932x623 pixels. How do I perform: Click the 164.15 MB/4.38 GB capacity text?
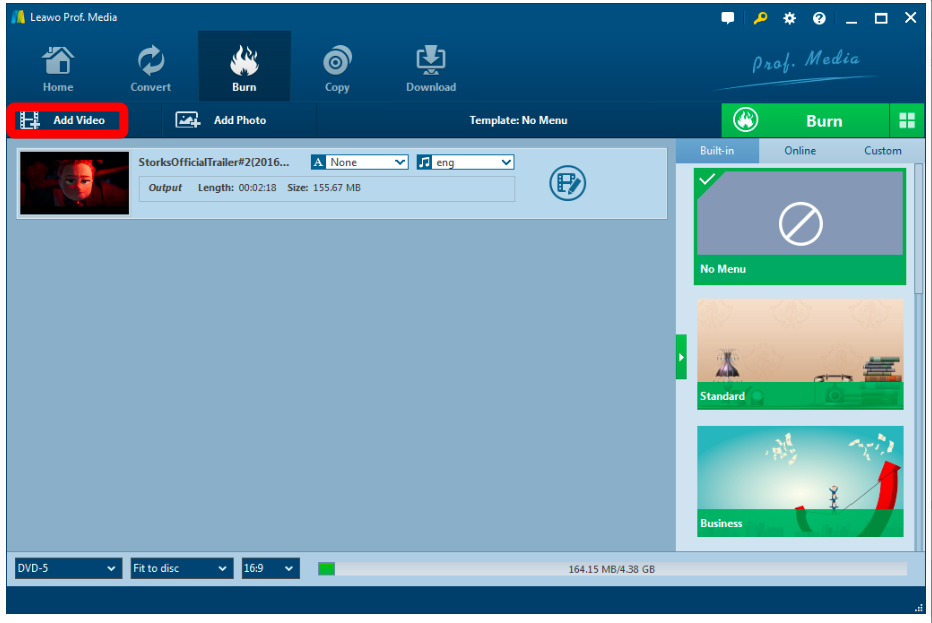tap(612, 569)
